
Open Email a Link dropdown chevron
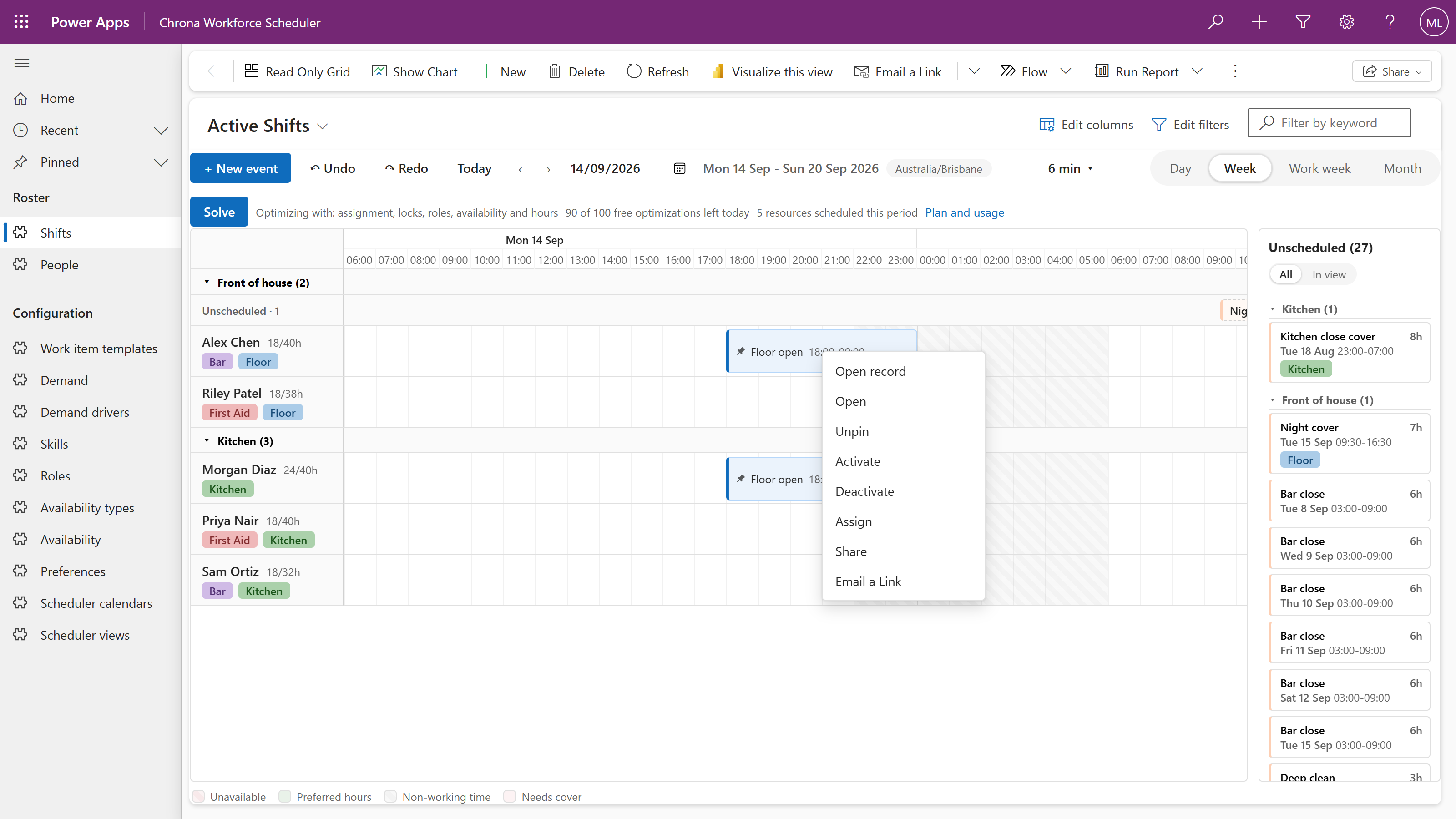[x=974, y=71]
